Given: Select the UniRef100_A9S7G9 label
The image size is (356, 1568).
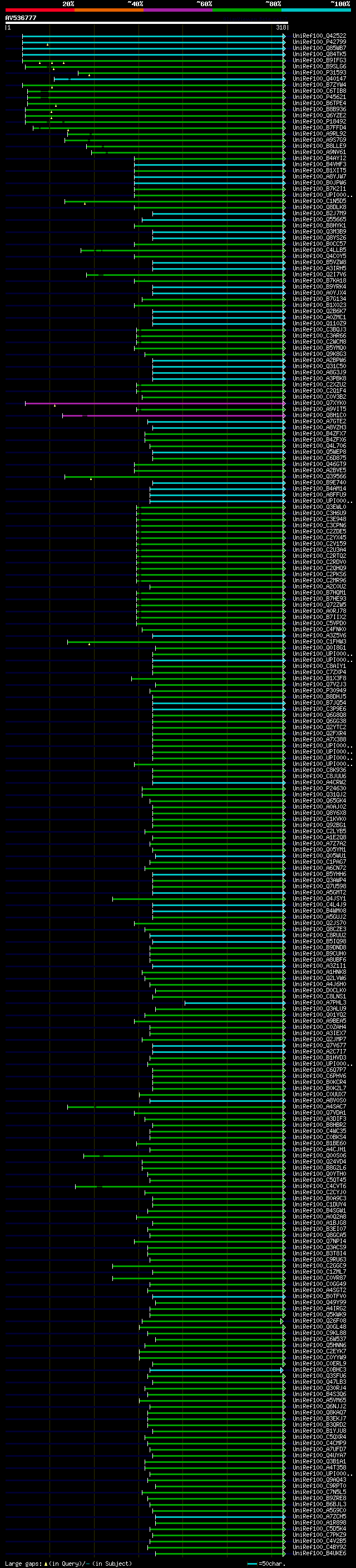Looking at the screenshot, I should coord(319,140).
